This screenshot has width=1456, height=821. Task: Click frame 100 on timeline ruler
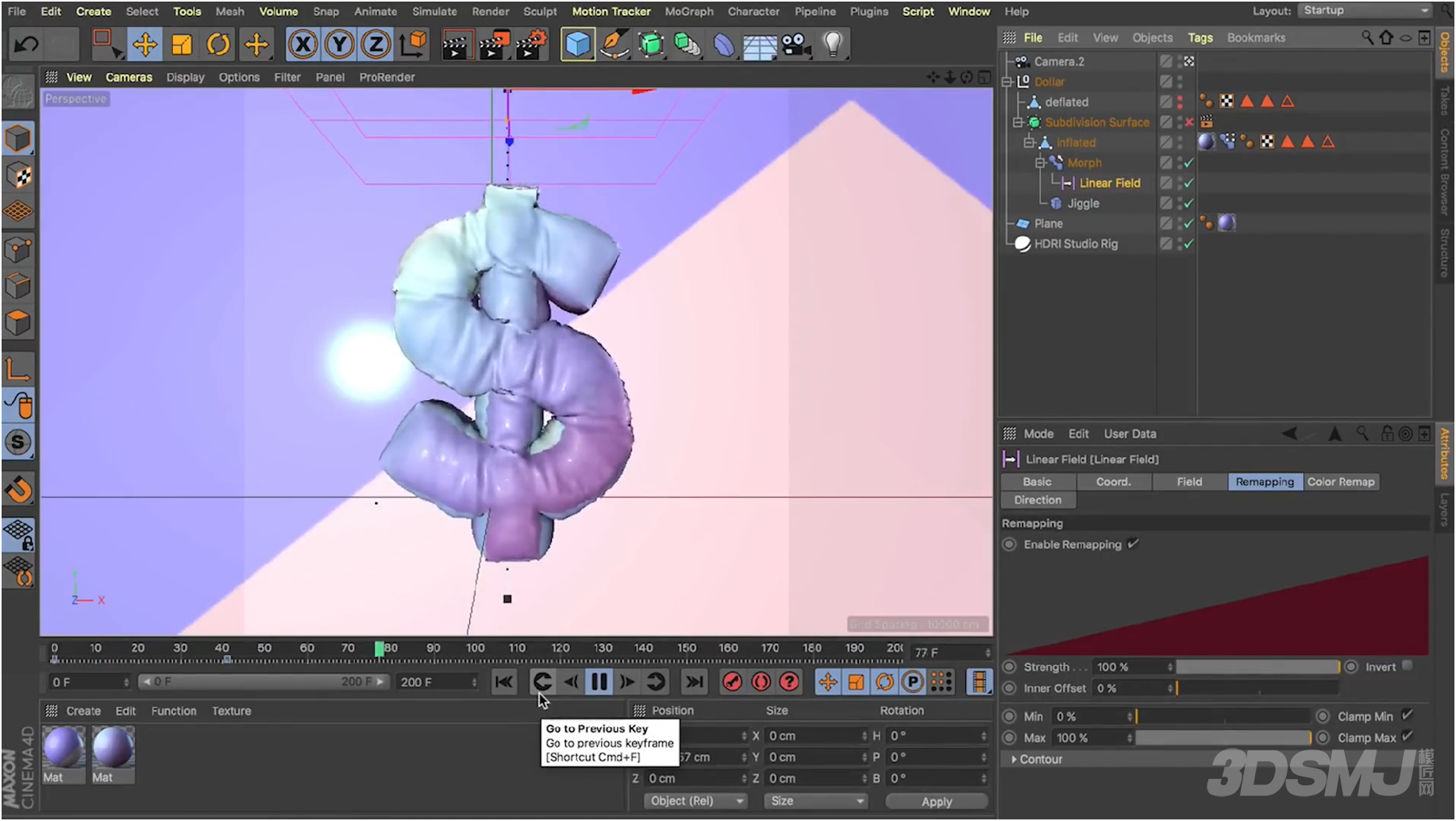pos(476,649)
